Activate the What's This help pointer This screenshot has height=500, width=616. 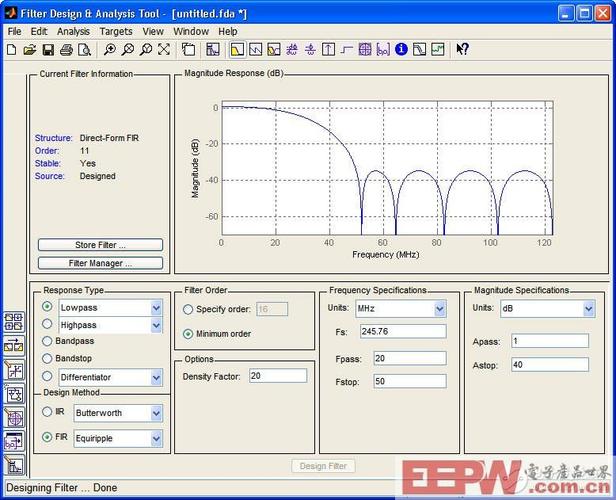(462, 49)
